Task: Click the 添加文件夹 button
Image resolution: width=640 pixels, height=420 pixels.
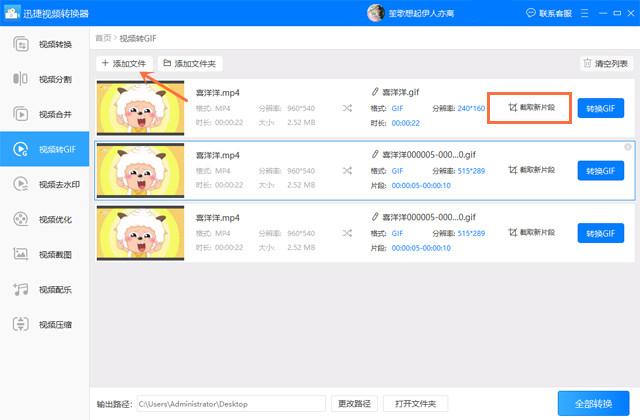Action: 190,63
